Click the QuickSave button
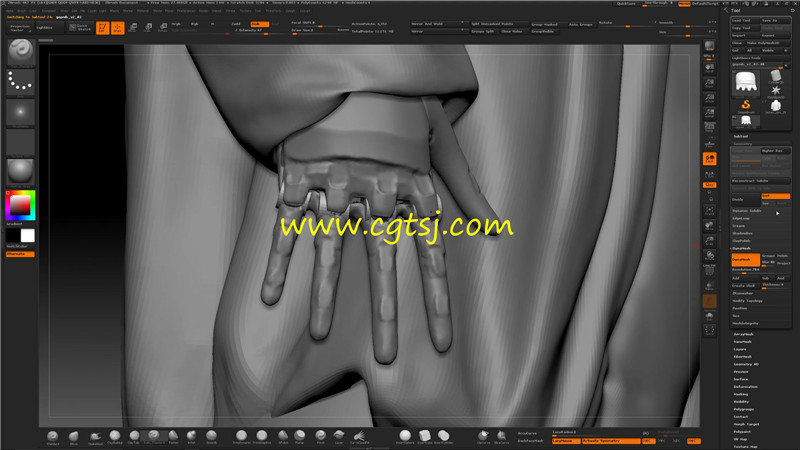 [626, 4]
